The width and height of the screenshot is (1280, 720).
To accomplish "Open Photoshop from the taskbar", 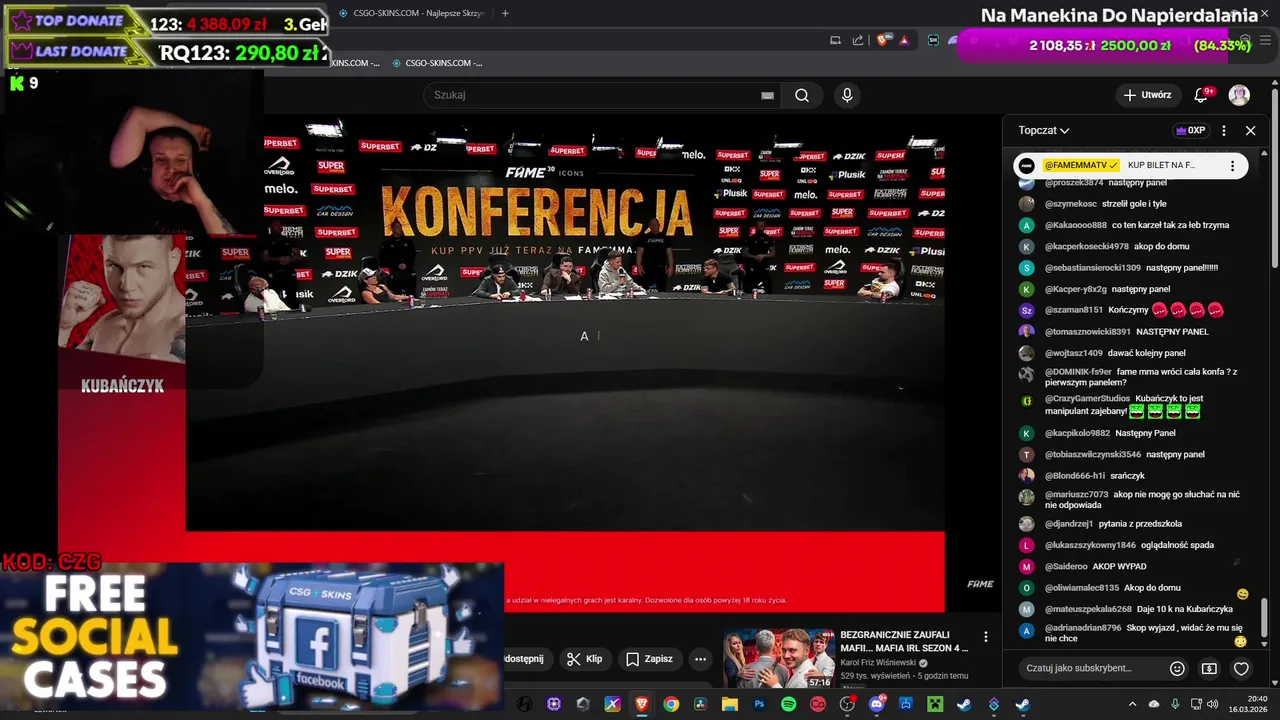I will pyautogui.click(x=759, y=704).
